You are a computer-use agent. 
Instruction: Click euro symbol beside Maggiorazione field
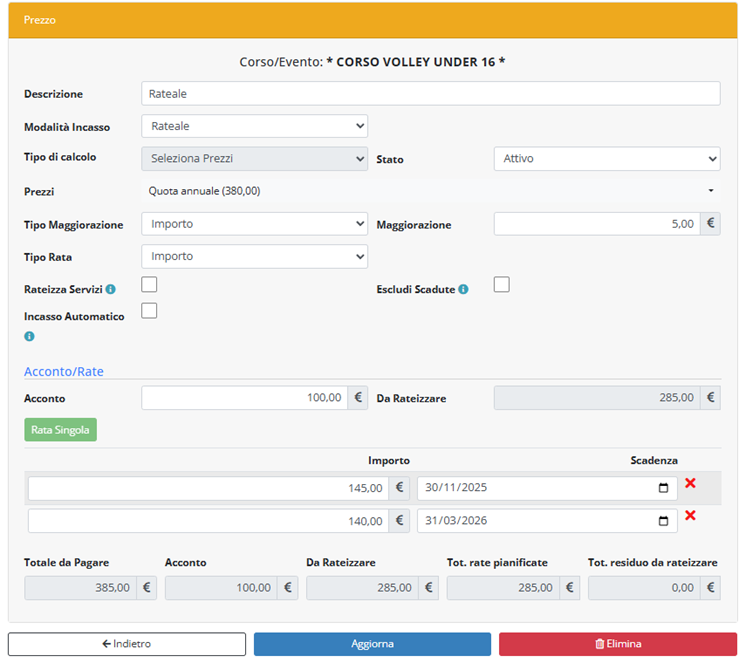point(709,224)
